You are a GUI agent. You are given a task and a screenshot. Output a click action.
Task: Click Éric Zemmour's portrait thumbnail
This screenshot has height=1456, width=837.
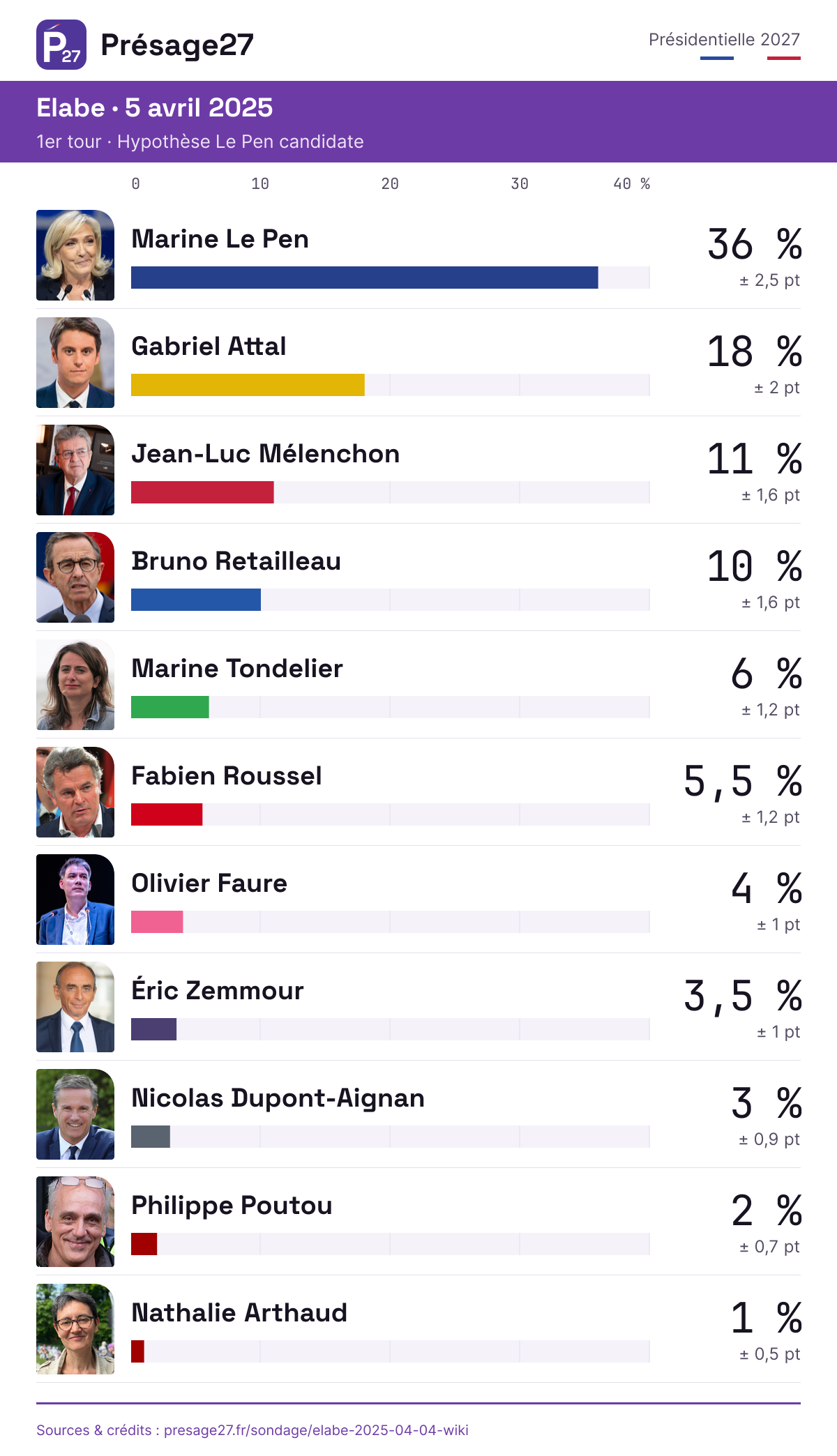click(x=75, y=1007)
